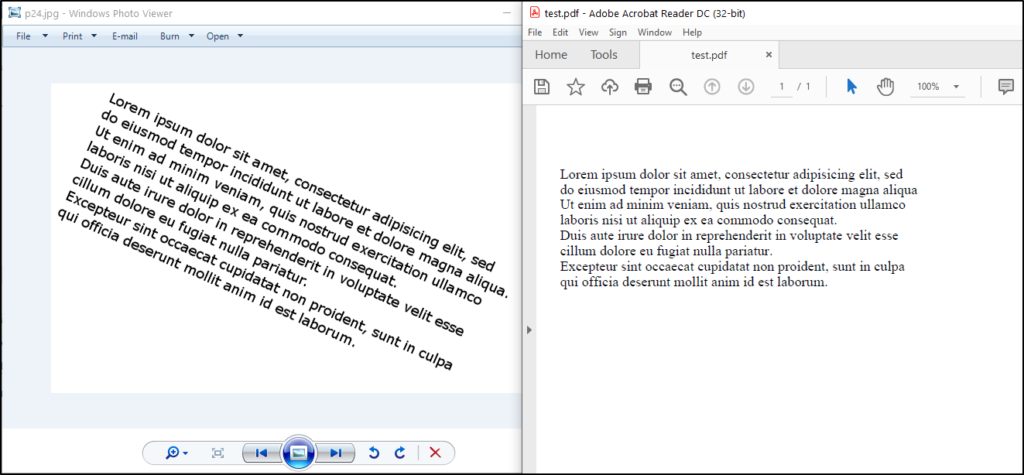This screenshot has height=475, width=1024.
Task: Delete the photo with the red X
Action: coord(435,453)
